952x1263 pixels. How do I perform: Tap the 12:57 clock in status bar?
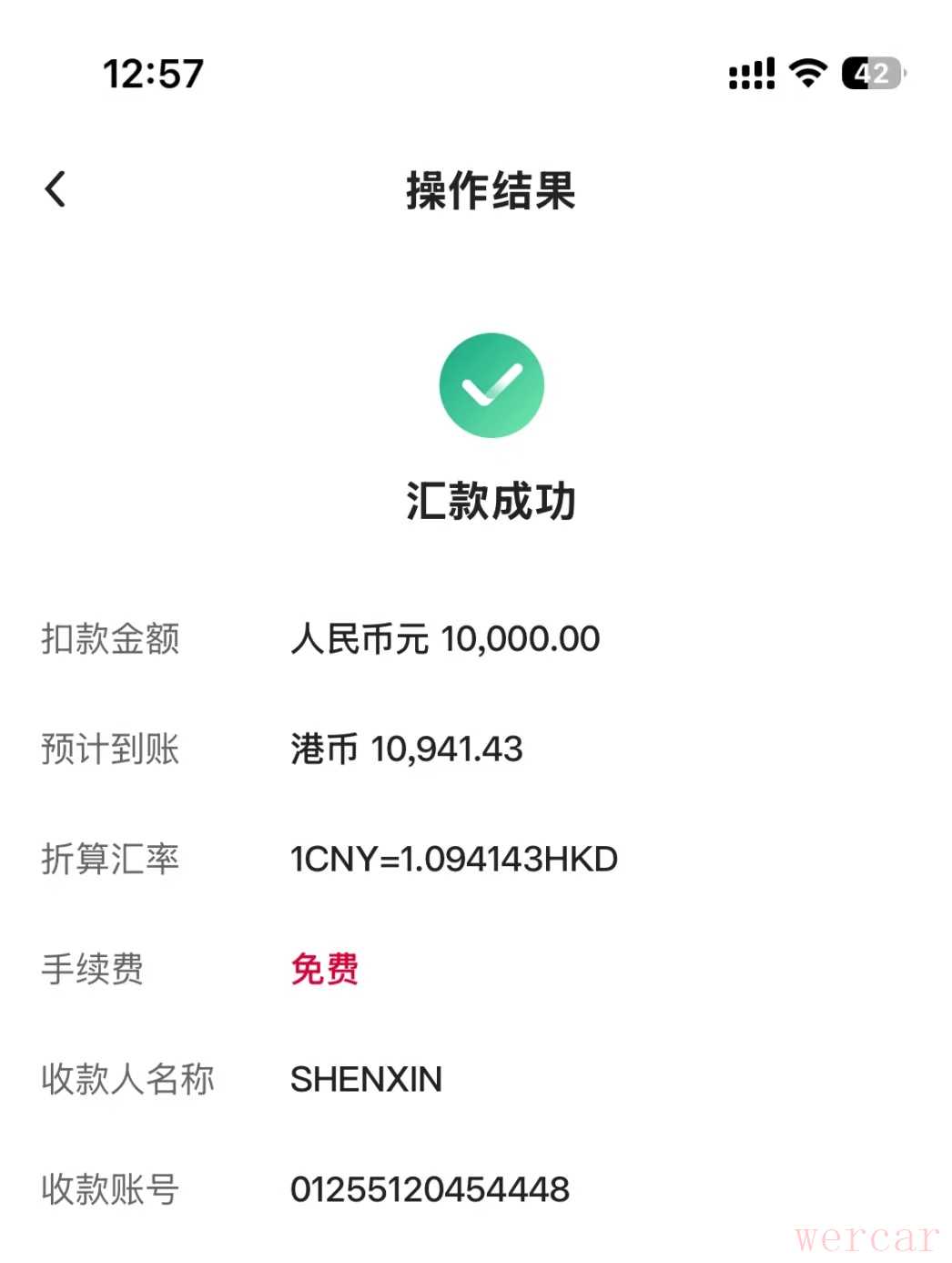[x=153, y=74]
